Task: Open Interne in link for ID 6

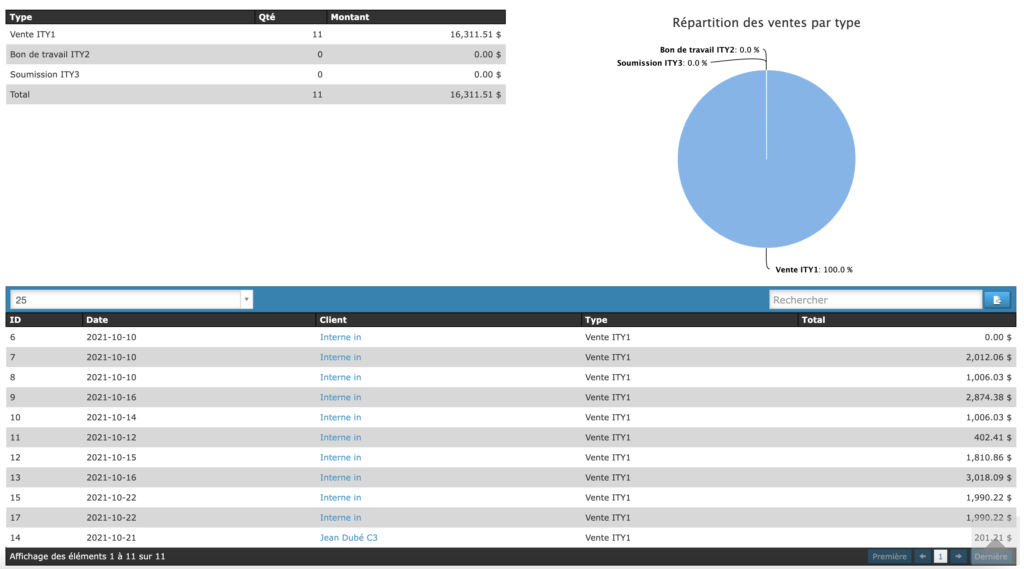Action: coord(340,337)
